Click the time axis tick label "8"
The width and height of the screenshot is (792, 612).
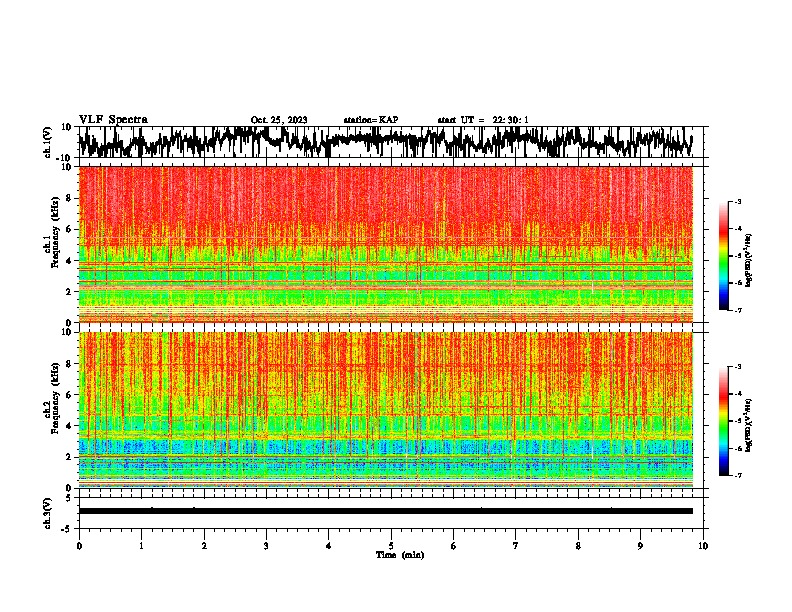tap(578, 546)
